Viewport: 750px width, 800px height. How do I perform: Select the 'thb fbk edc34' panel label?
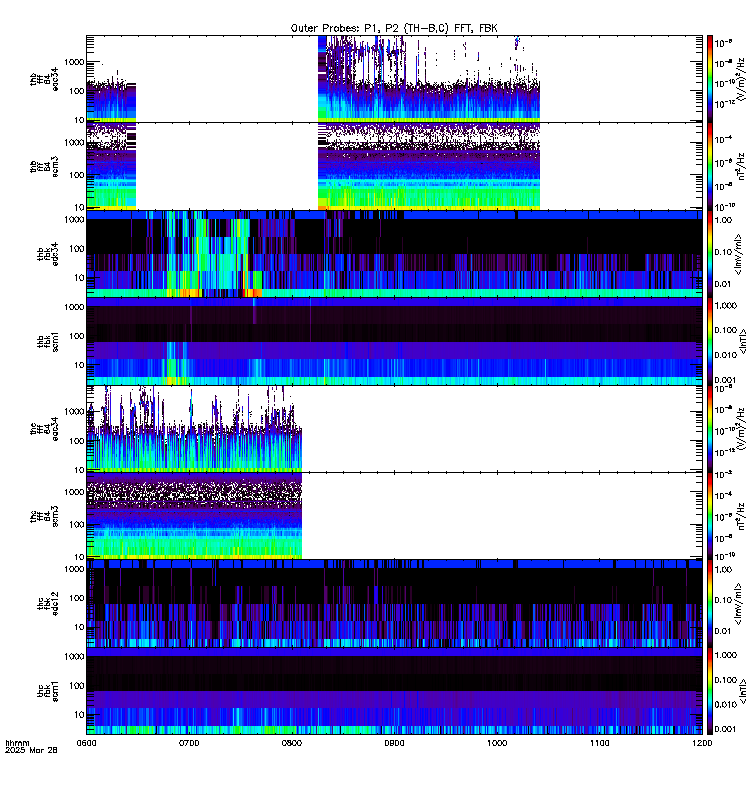48,254
